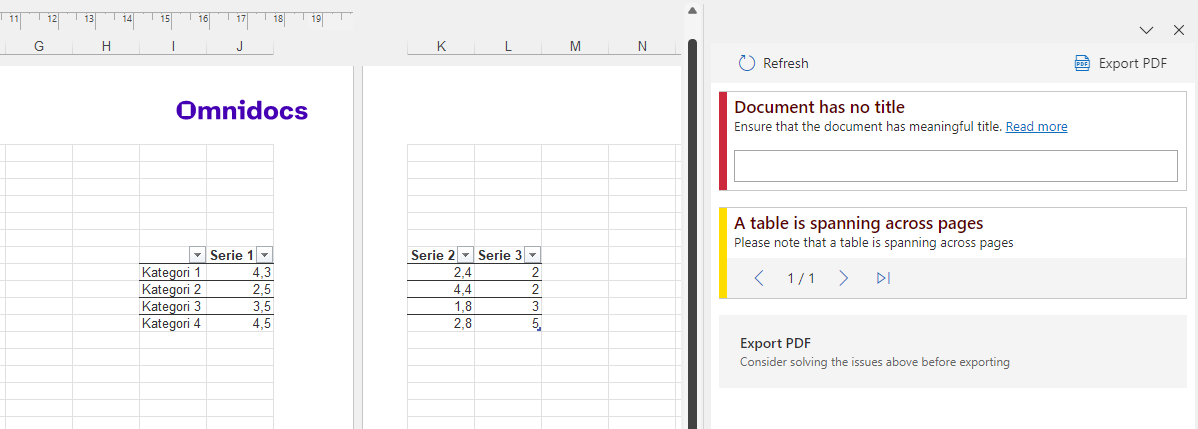This screenshot has width=1198, height=429.
Task: Click the Serie 1 header cell
Action: coord(240,255)
